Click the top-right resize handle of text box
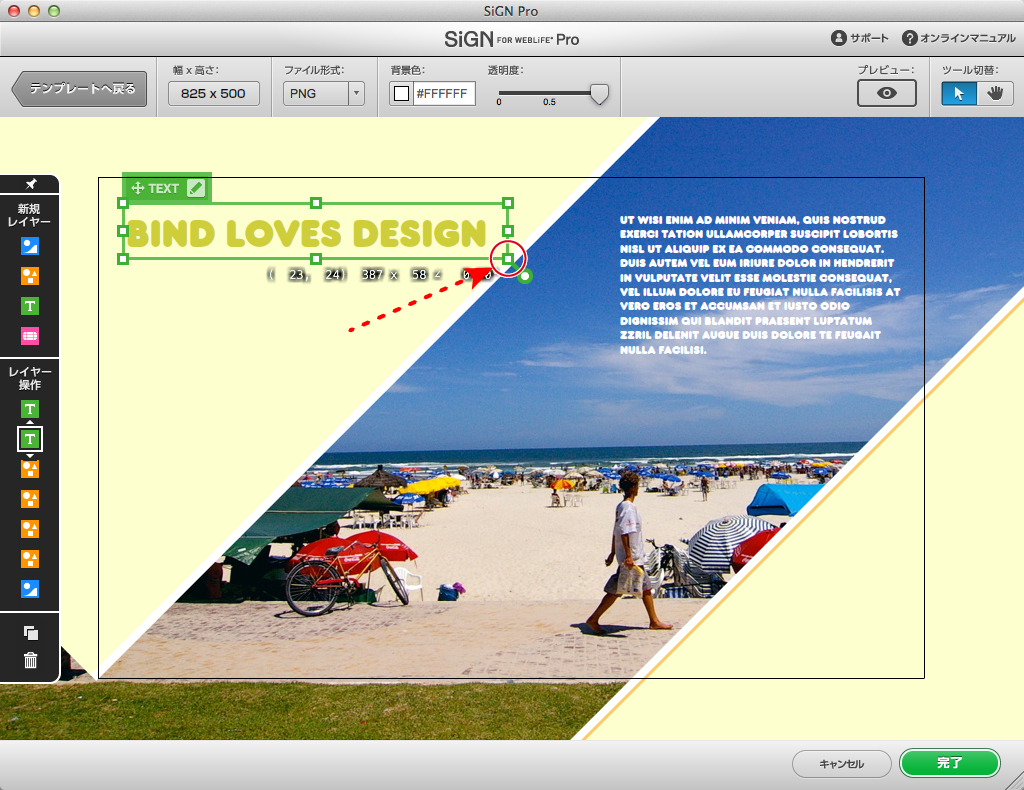 [x=509, y=203]
